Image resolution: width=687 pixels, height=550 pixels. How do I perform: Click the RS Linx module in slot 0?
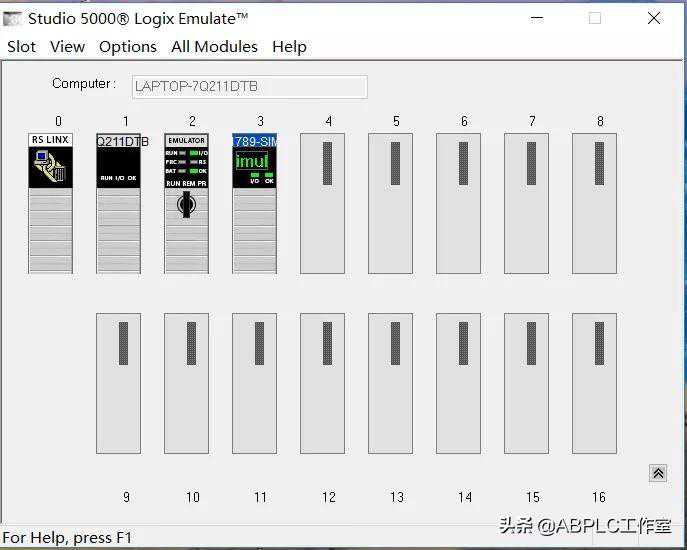tap(50, 203)
